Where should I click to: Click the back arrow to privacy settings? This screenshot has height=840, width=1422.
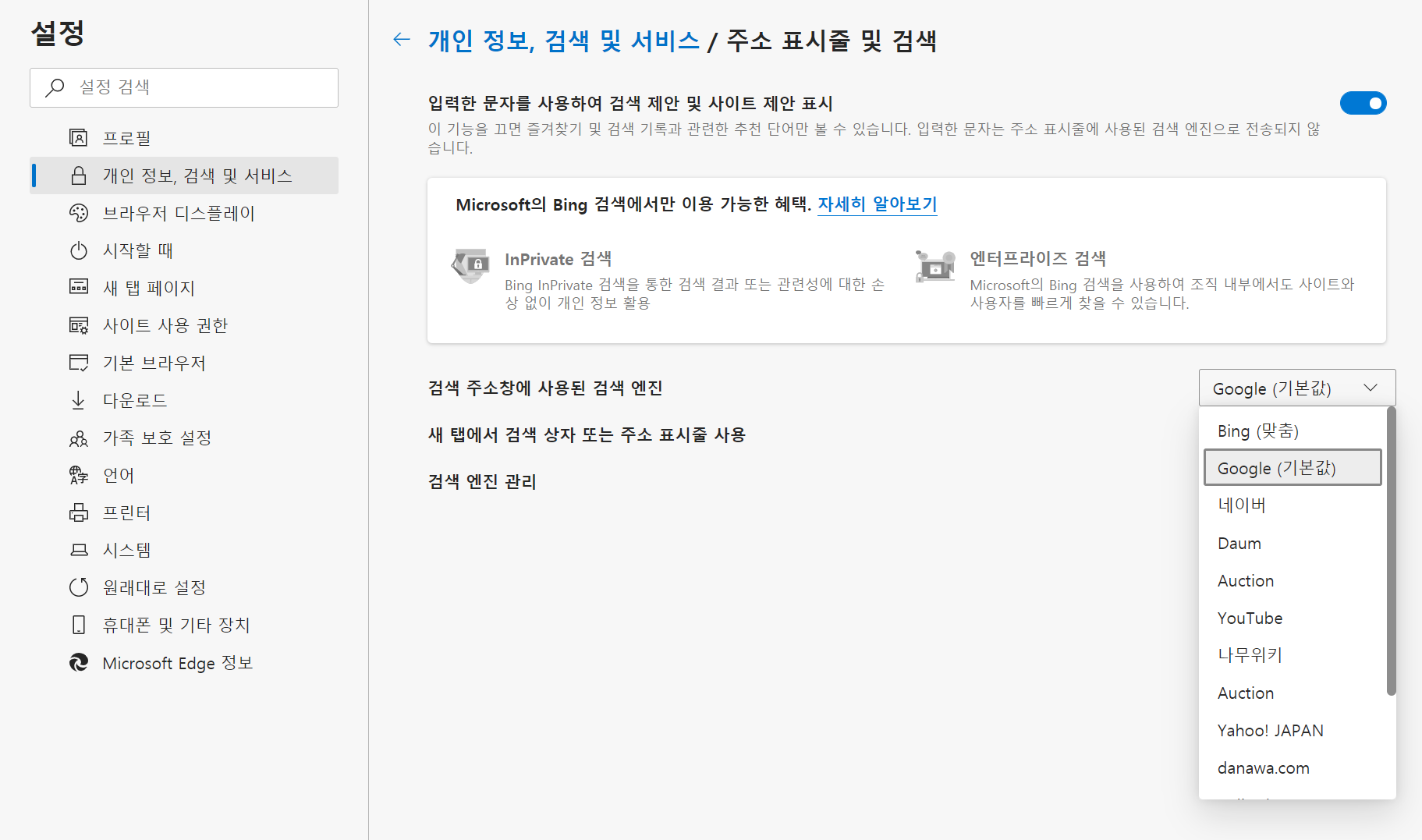[402, 40]
